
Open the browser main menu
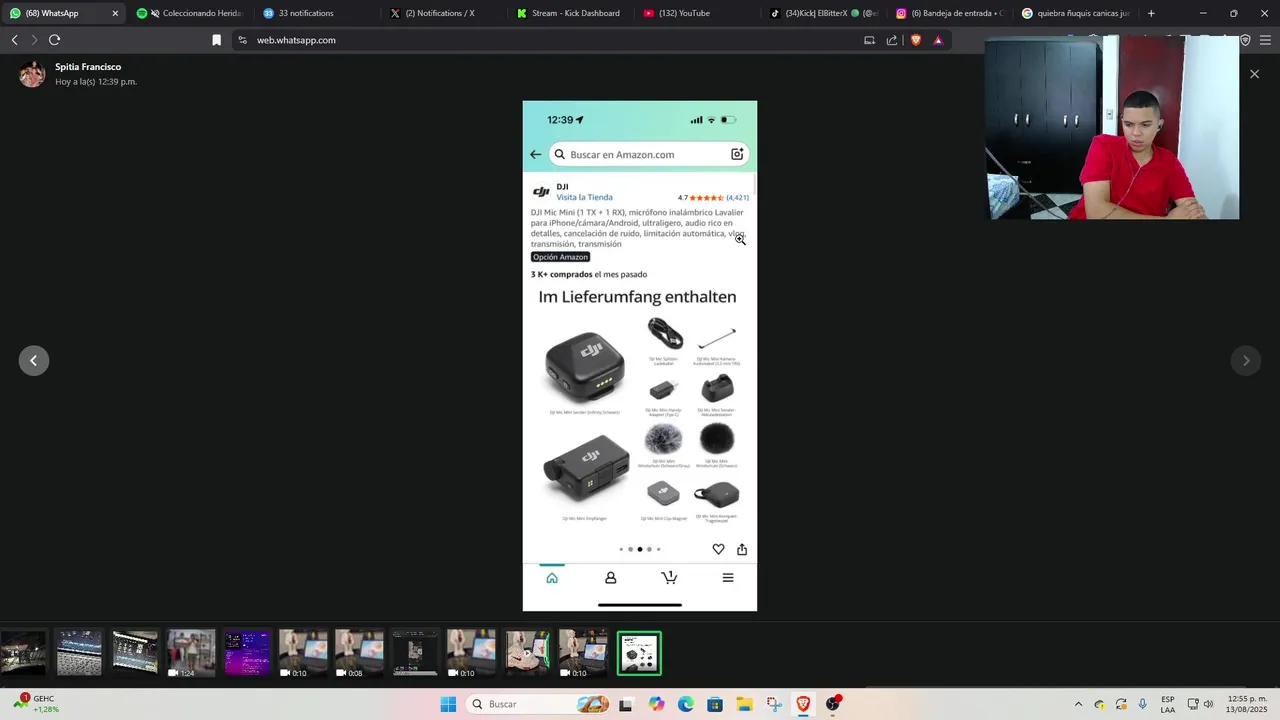click(x=1266, y=40)
